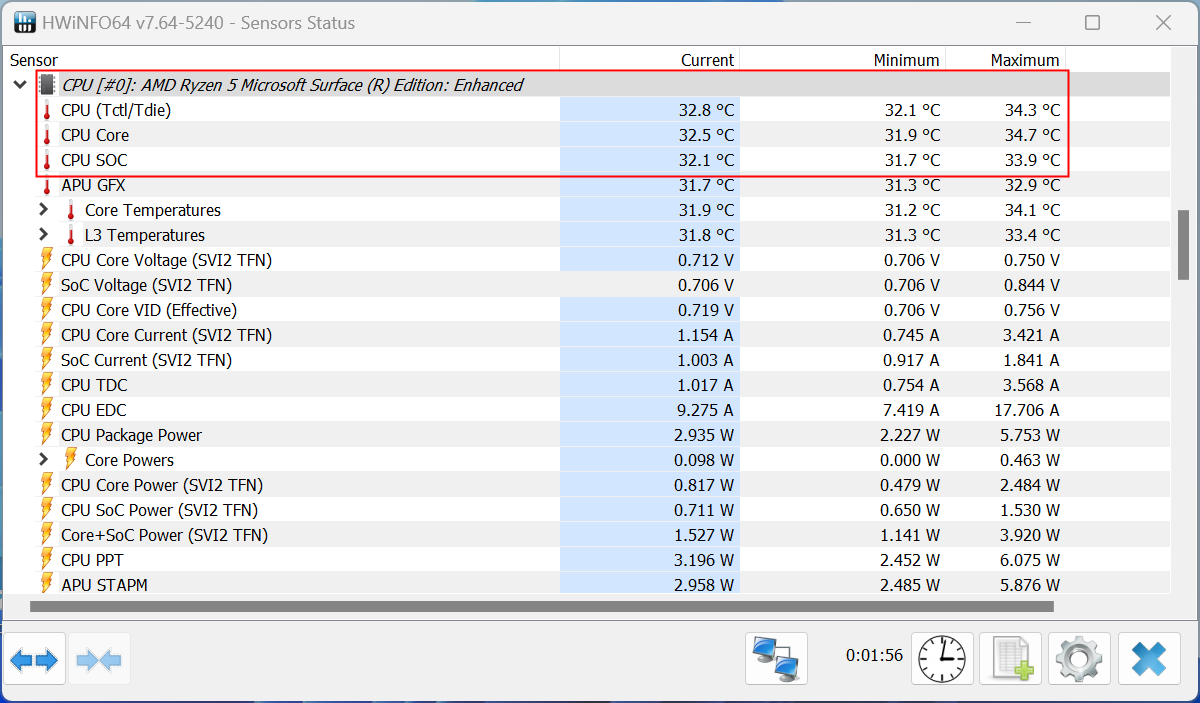Click the current value 0.712 V
Screen dimensions: 1200x703
coord(706,260)
